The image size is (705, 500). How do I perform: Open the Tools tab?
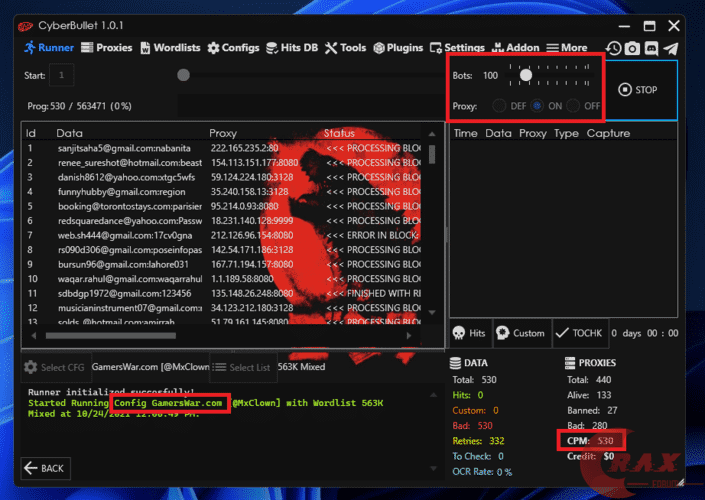pos(345,48)
